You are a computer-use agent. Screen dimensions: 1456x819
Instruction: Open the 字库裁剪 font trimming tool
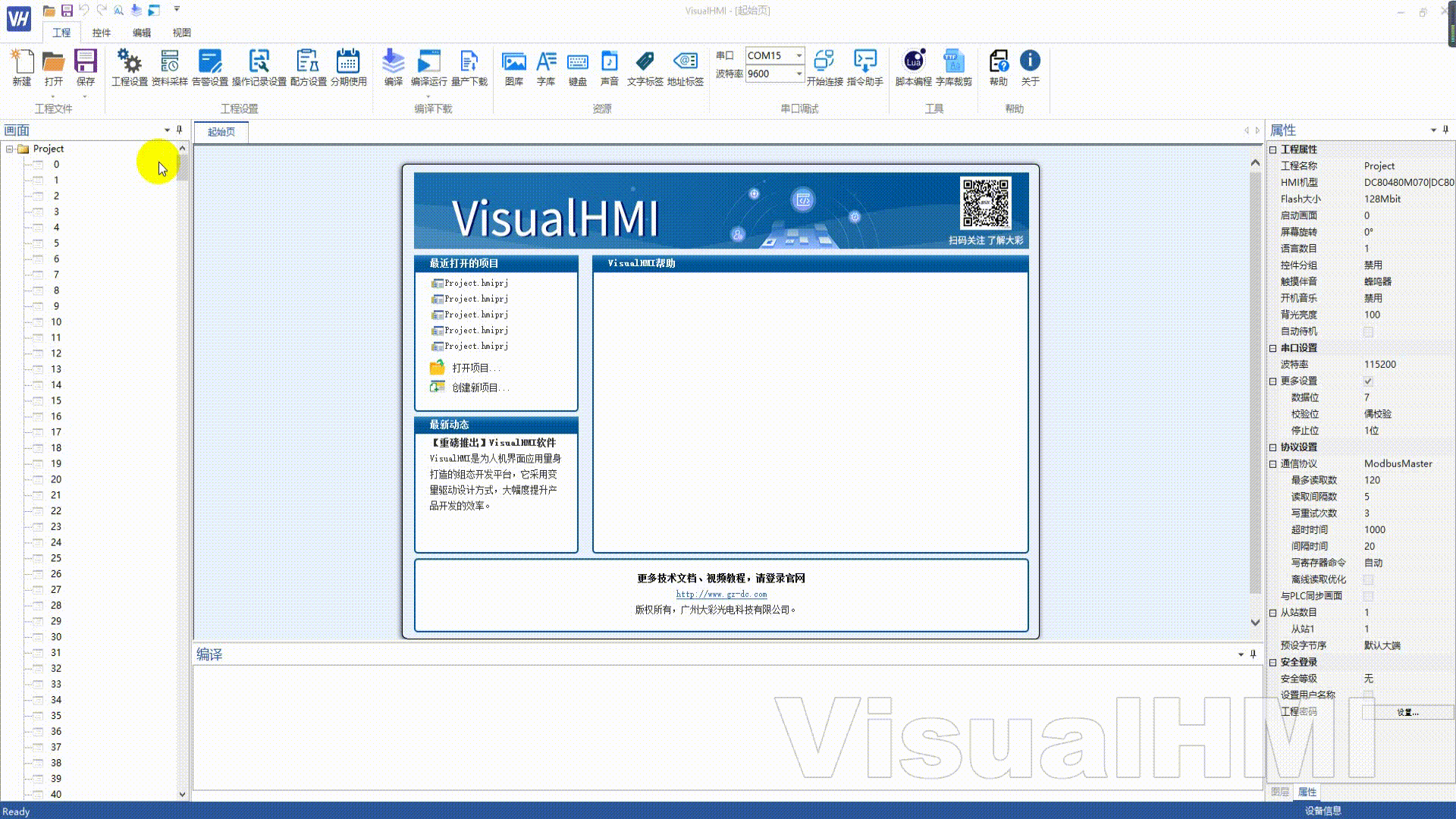pyautogui.click(x=954, y=67)
